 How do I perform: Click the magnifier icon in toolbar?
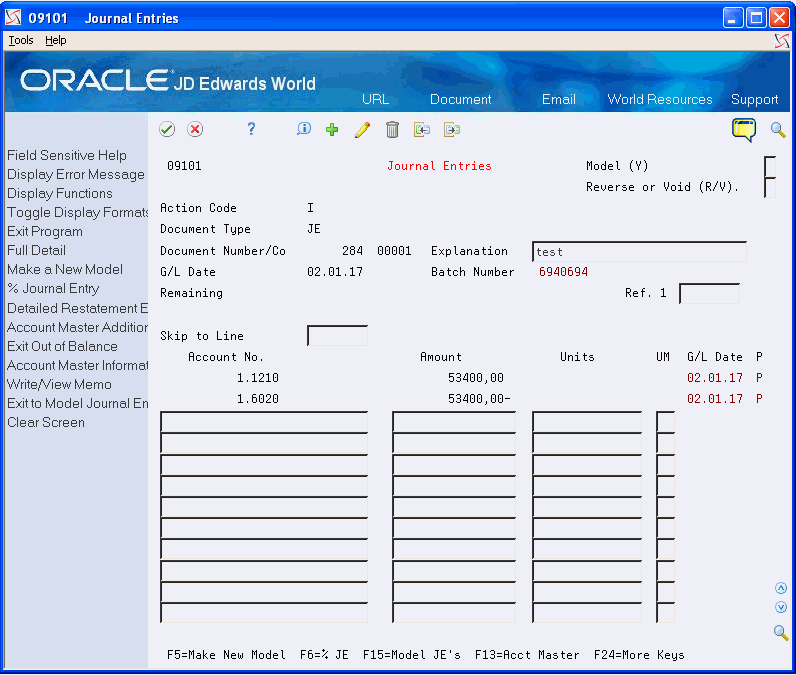[x=778, y=129]
